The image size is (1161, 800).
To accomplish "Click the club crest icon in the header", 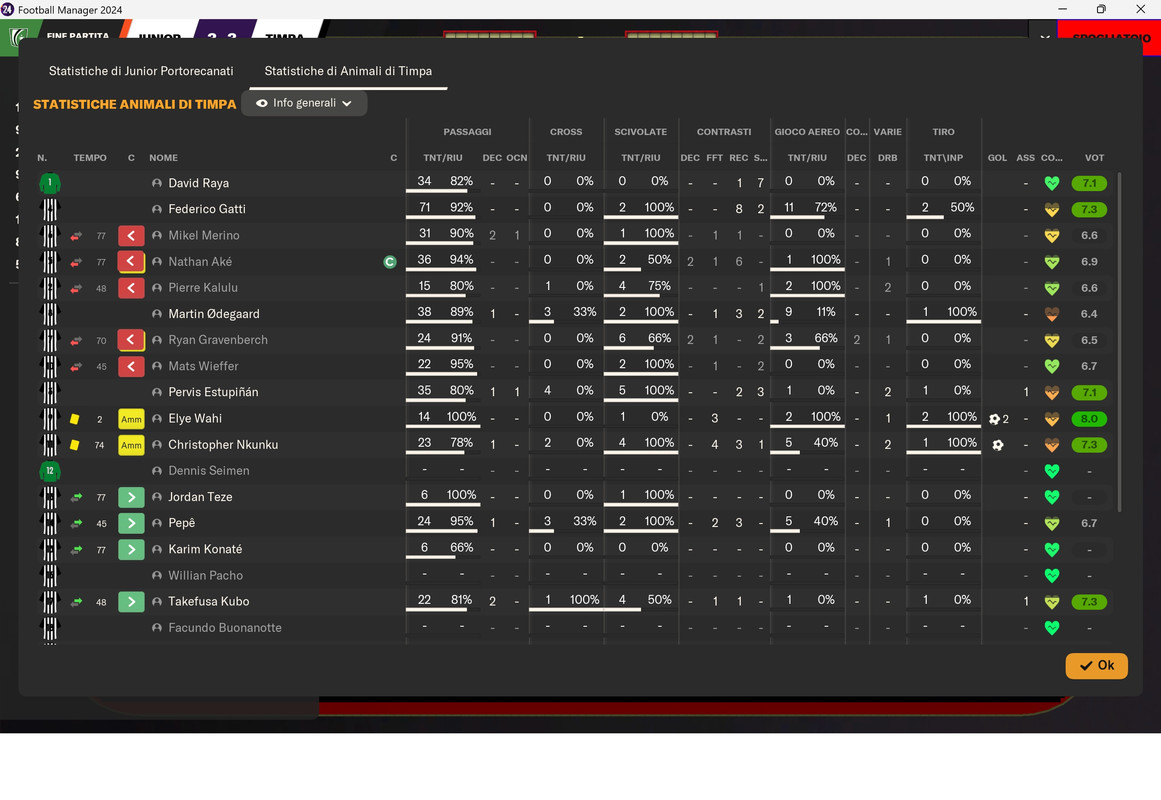I will 19,37.
